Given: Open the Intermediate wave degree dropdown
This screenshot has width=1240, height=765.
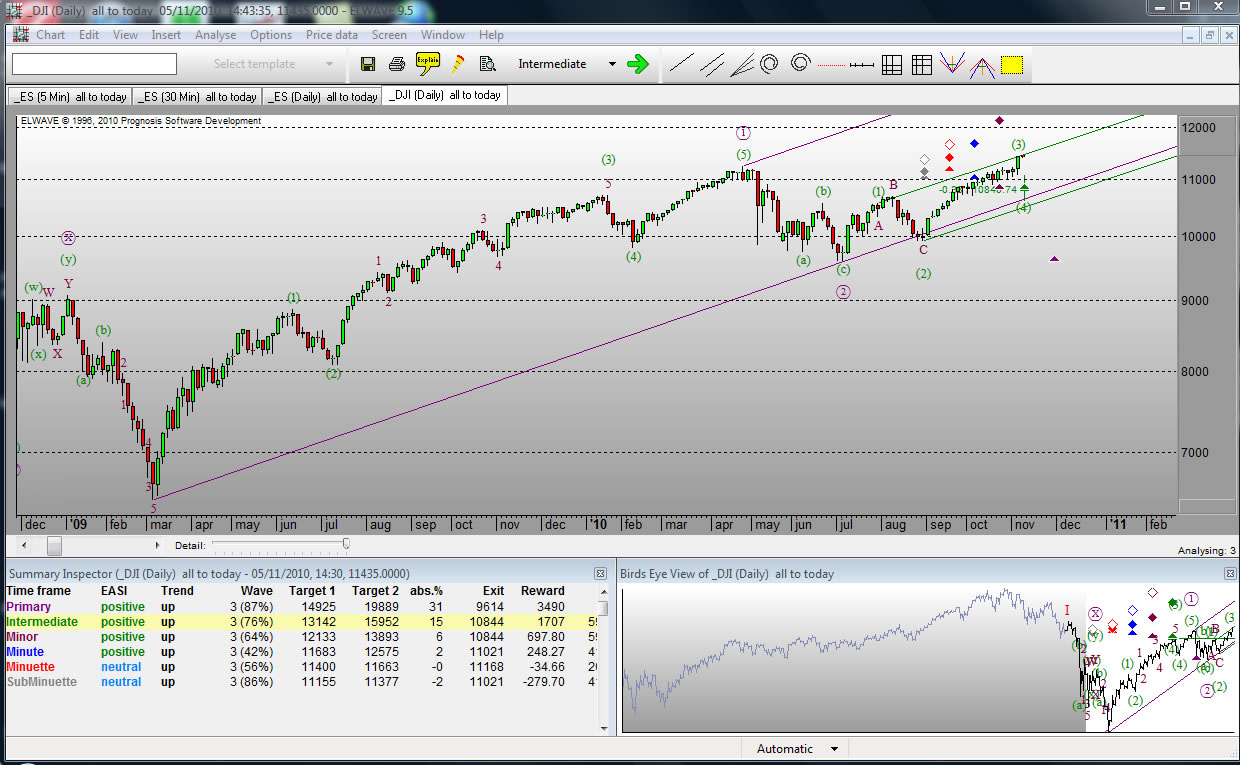Looking at the screenshot, I should click(x=612, y=64).
